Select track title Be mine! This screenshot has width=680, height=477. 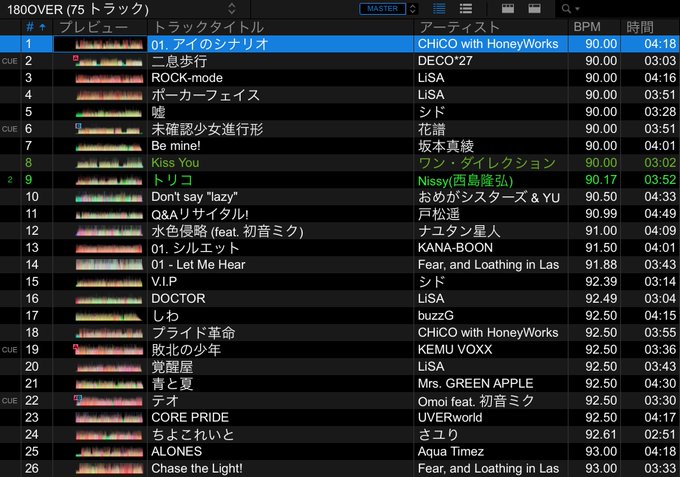[x=176, y=146]
